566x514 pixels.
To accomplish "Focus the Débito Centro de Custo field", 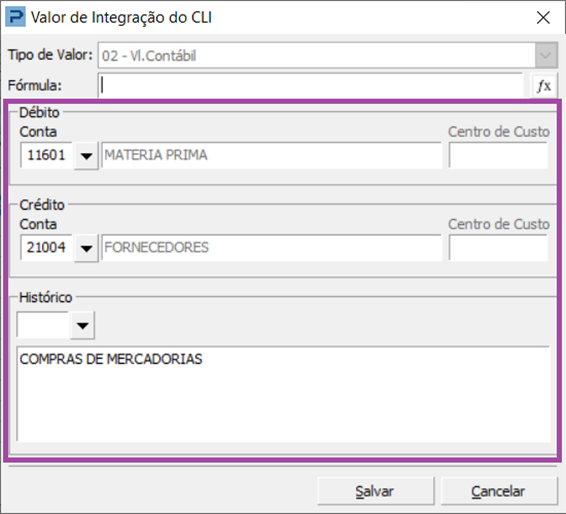I will pos(498,155).
